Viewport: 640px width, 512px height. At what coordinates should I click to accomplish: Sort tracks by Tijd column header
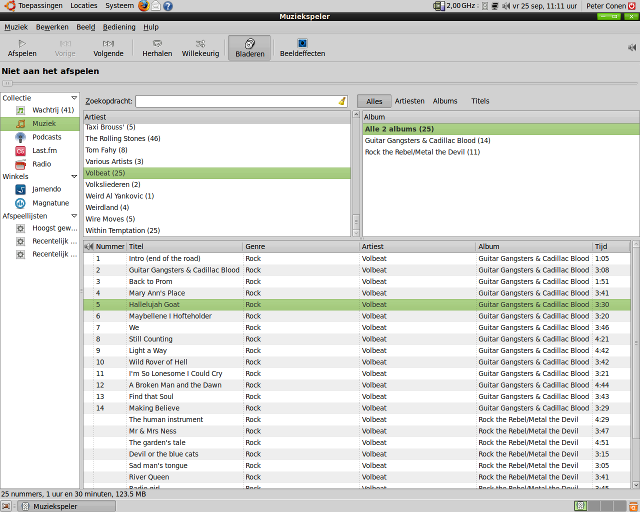[x=611, y=247]
